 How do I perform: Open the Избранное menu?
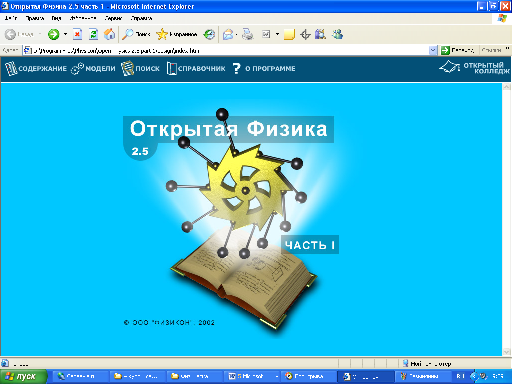click(x=83, y=18)
